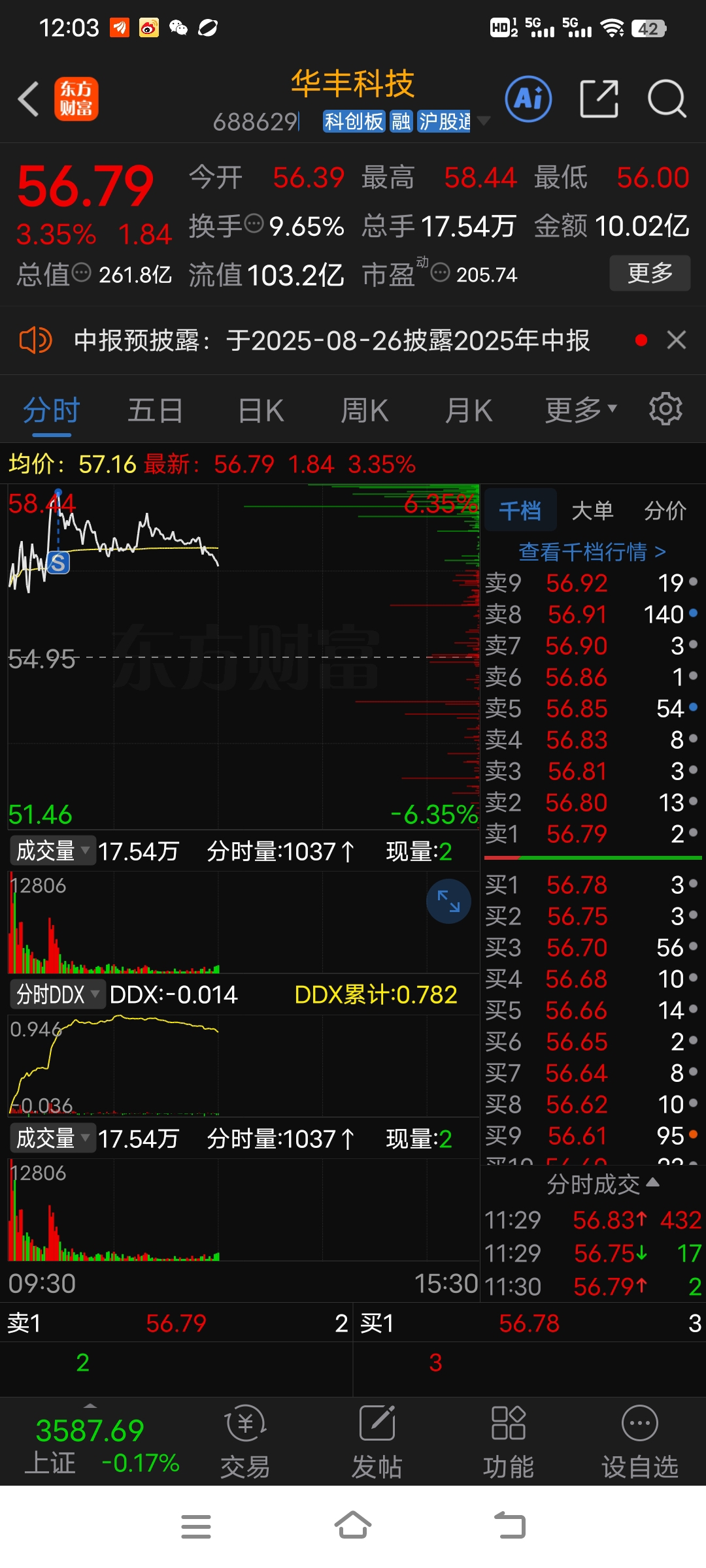The width and height of the screenshot is (706, 1568).
Task: Tap the 融 margin tag
Action: coord(401,121)
